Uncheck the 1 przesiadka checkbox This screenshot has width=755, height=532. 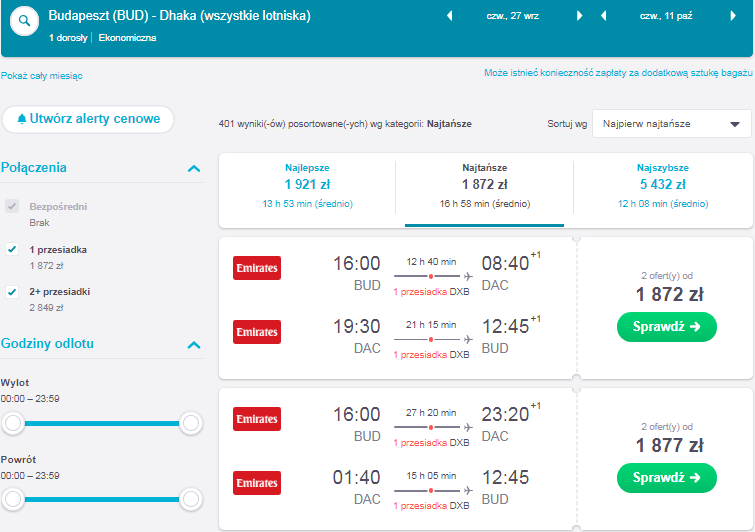12,249
